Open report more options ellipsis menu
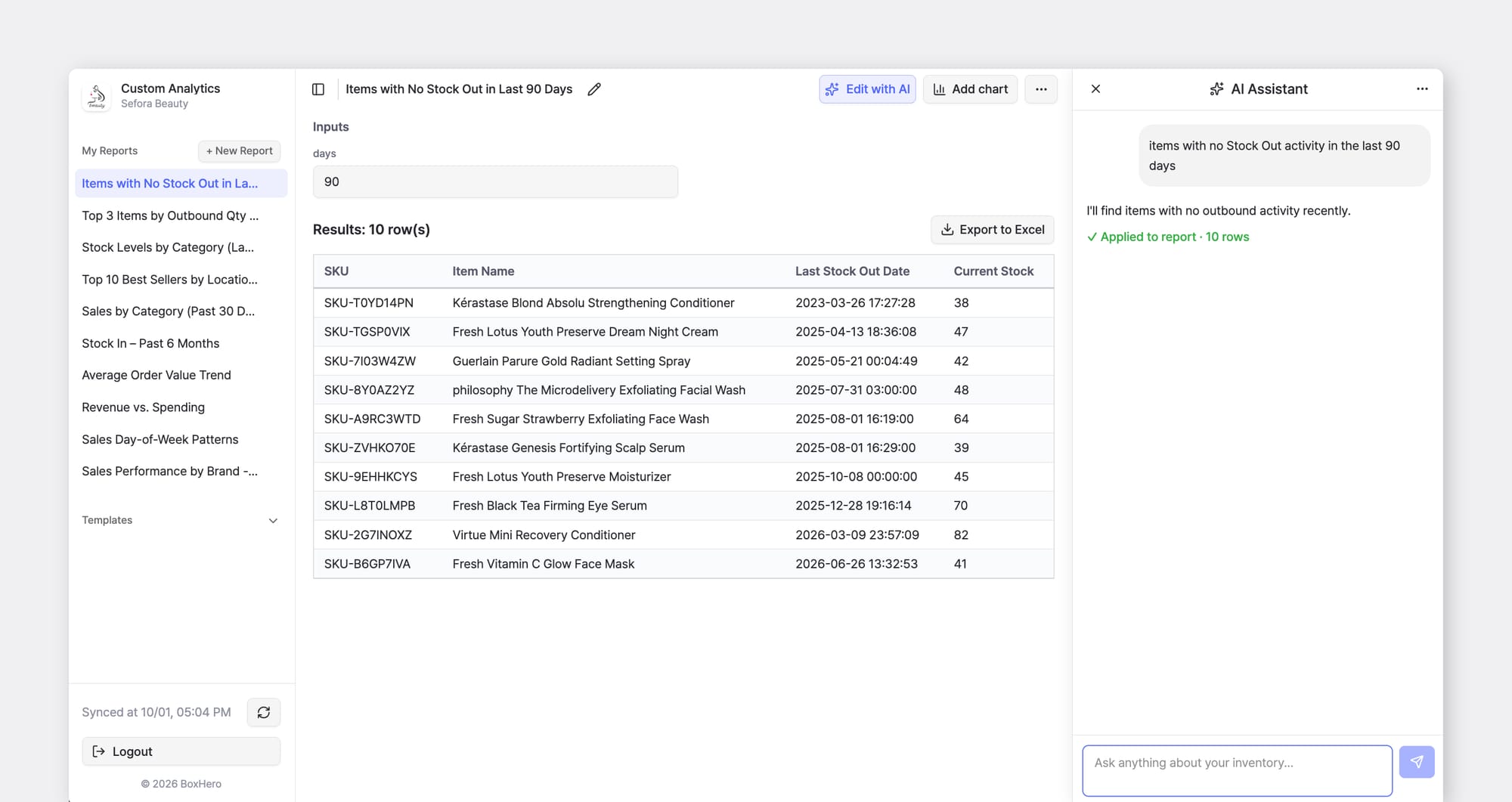 pos(1041,89)
